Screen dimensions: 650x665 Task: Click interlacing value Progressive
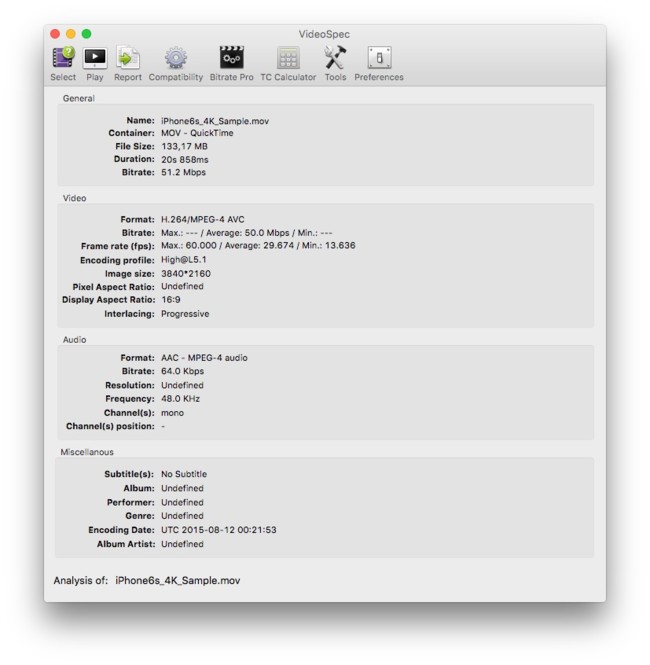click(x=185, y=314)
